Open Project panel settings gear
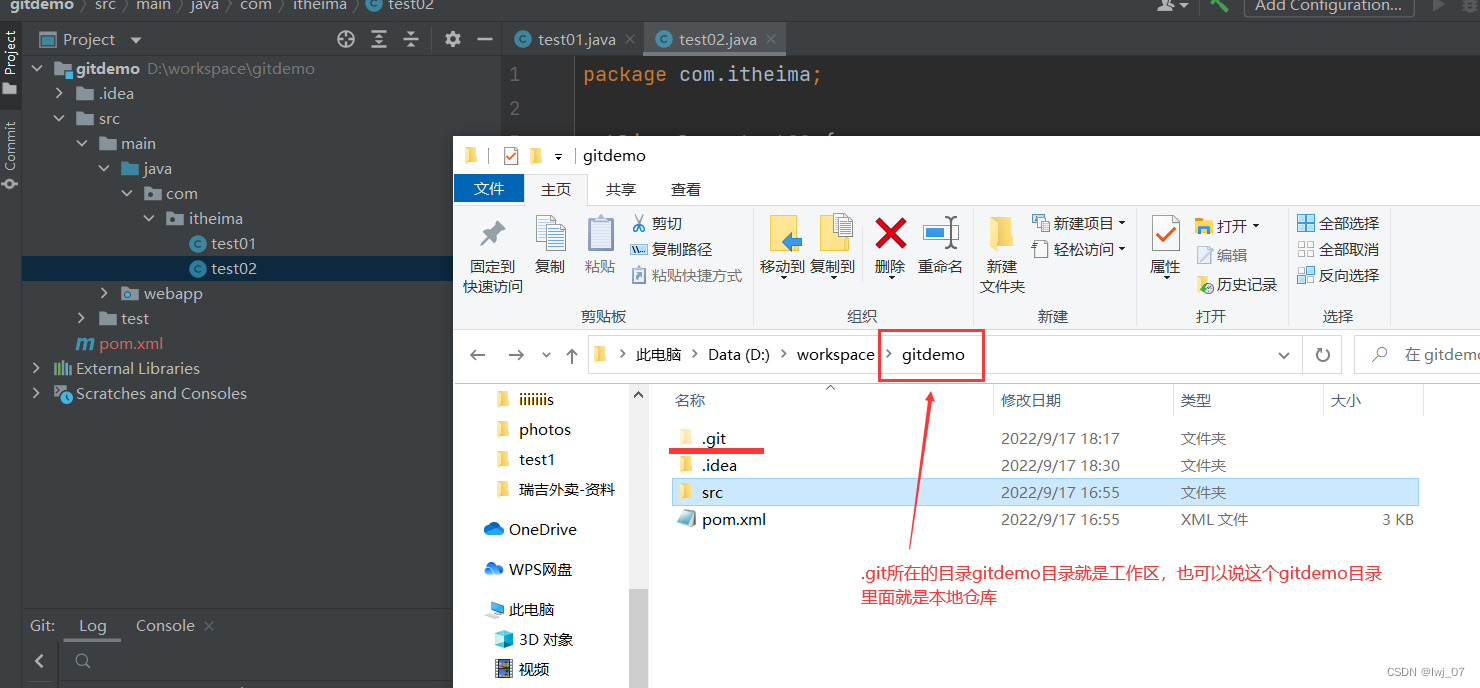The width and height of the screenshot is (1480, 688). 453,39
